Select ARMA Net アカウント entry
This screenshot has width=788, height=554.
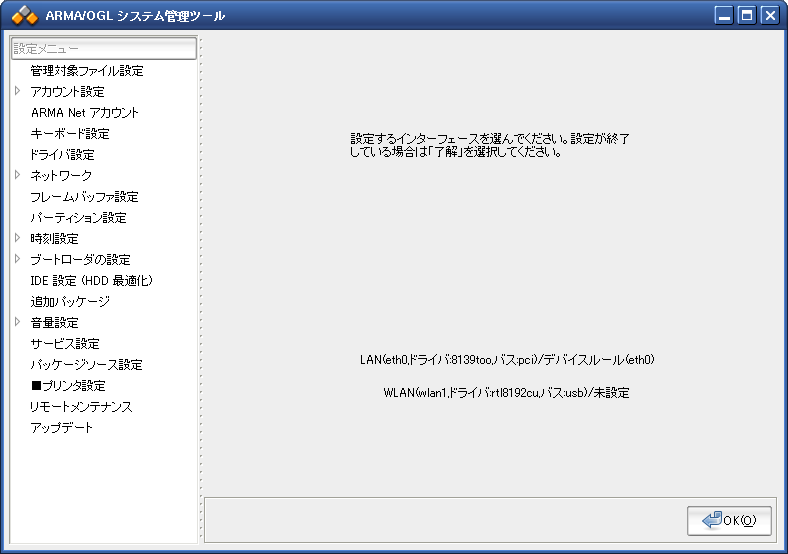pyautogui.click(x=84, y=113)
